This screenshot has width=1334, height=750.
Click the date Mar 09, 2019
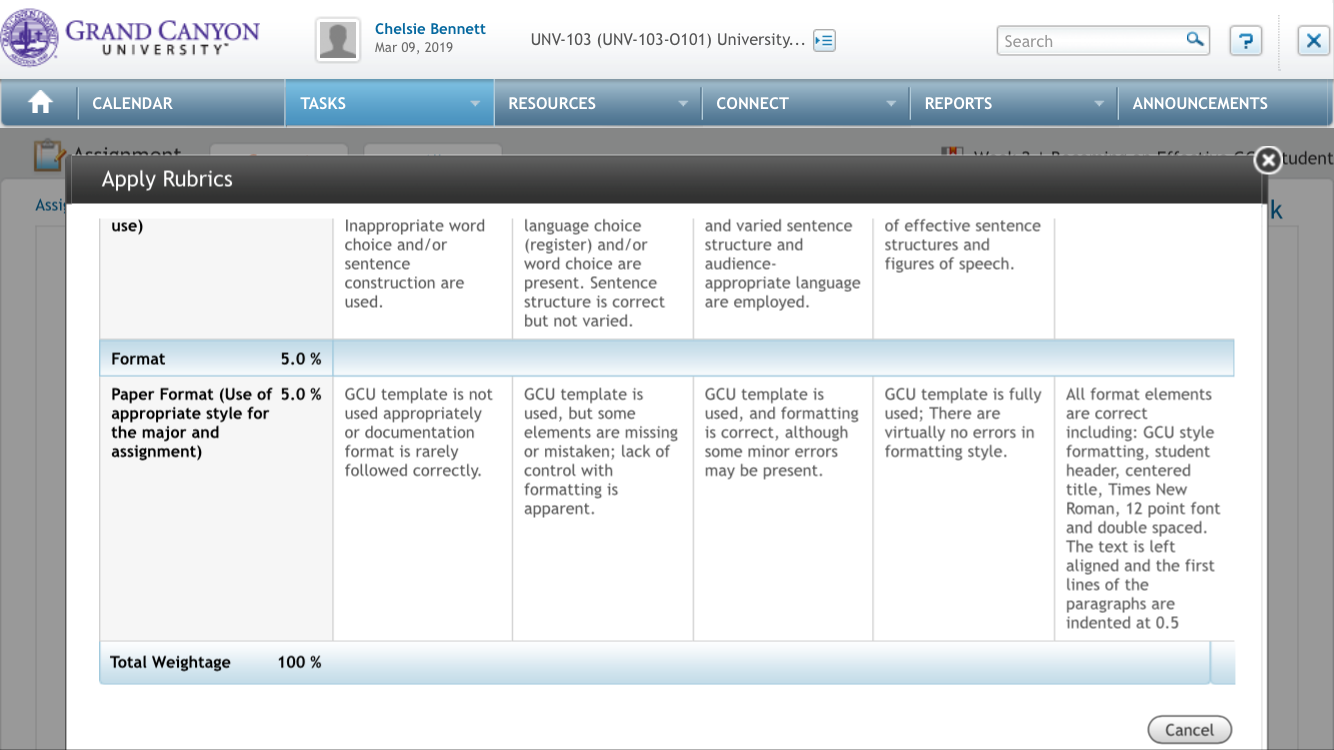point(413,48)
